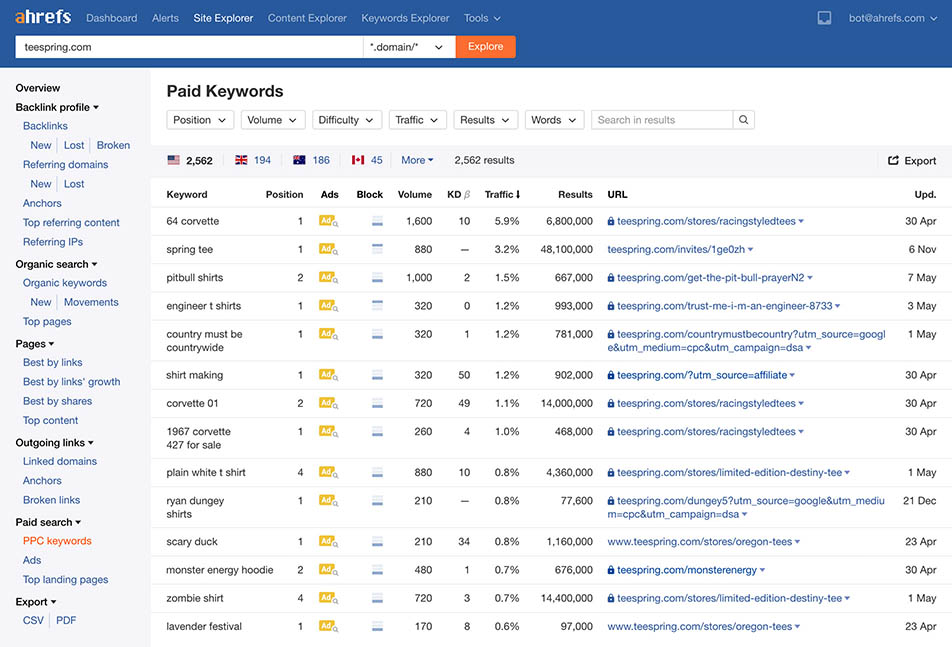Screen dimensions: 952x647
Task: Open the notifications monitor icon
Action: pyautogui.click(x=824, y=18)
